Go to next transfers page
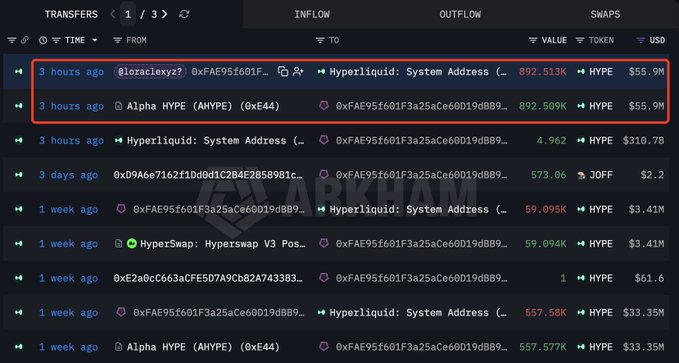679x363 pixels. (x=165, y=14)
